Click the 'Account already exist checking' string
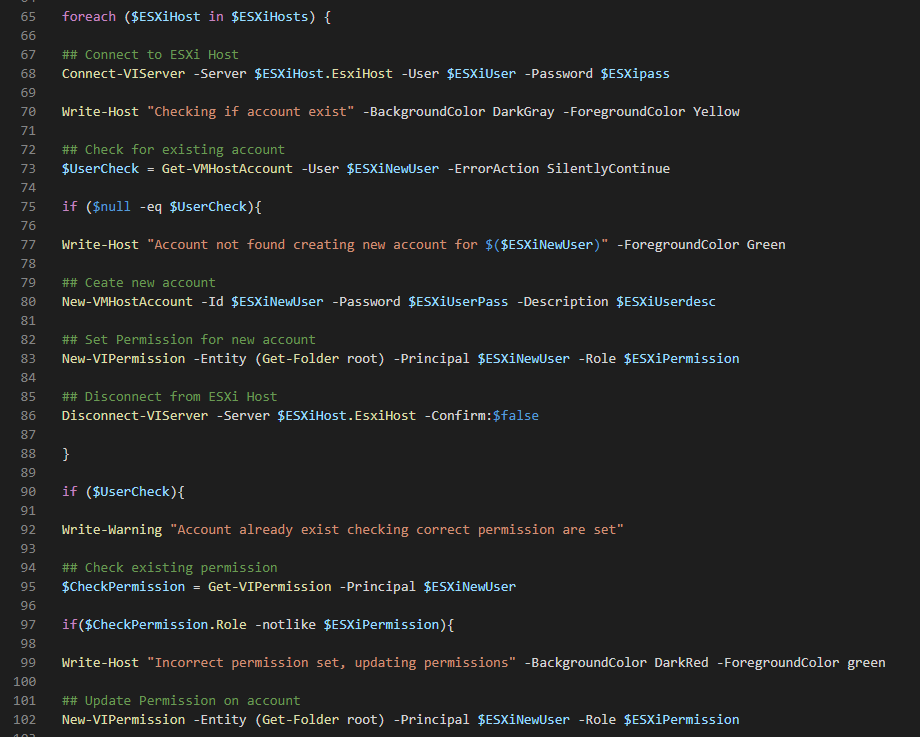 [x=397, y=530]
